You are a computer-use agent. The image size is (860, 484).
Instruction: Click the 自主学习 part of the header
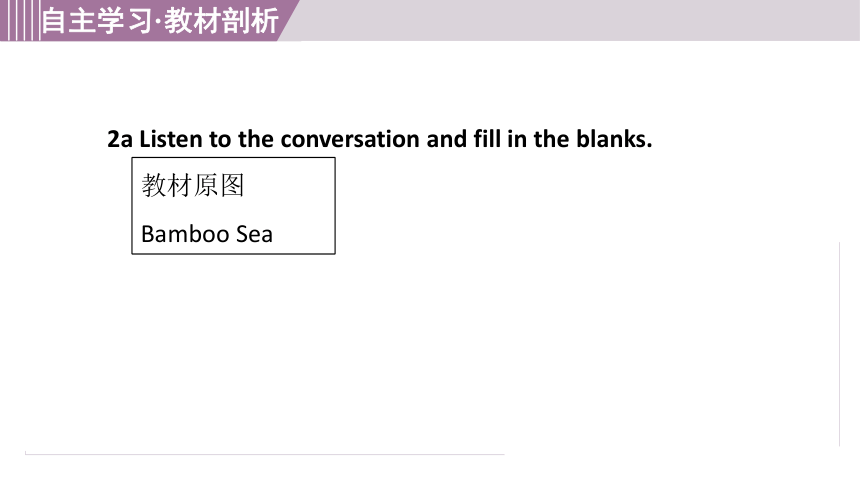97,21
